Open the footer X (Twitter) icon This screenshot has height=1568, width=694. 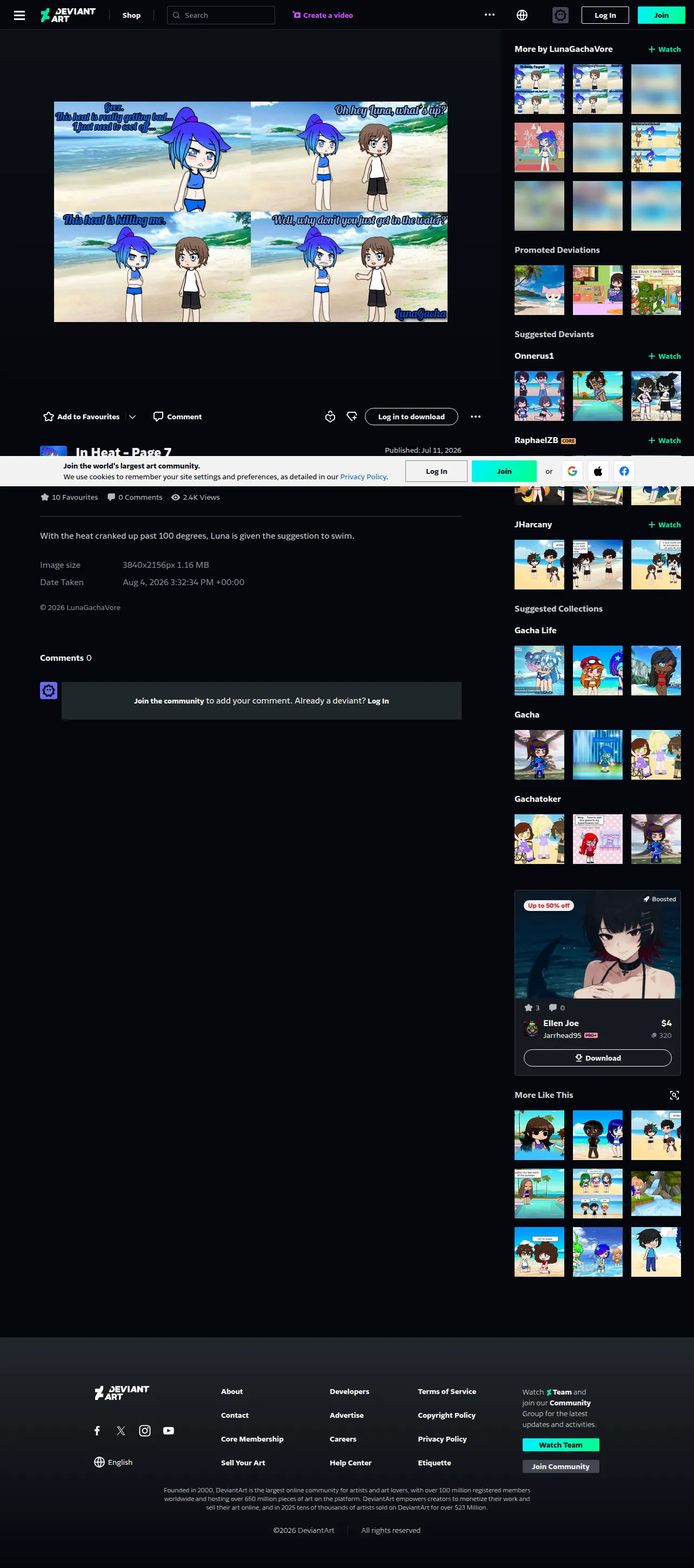[121, 1430]
